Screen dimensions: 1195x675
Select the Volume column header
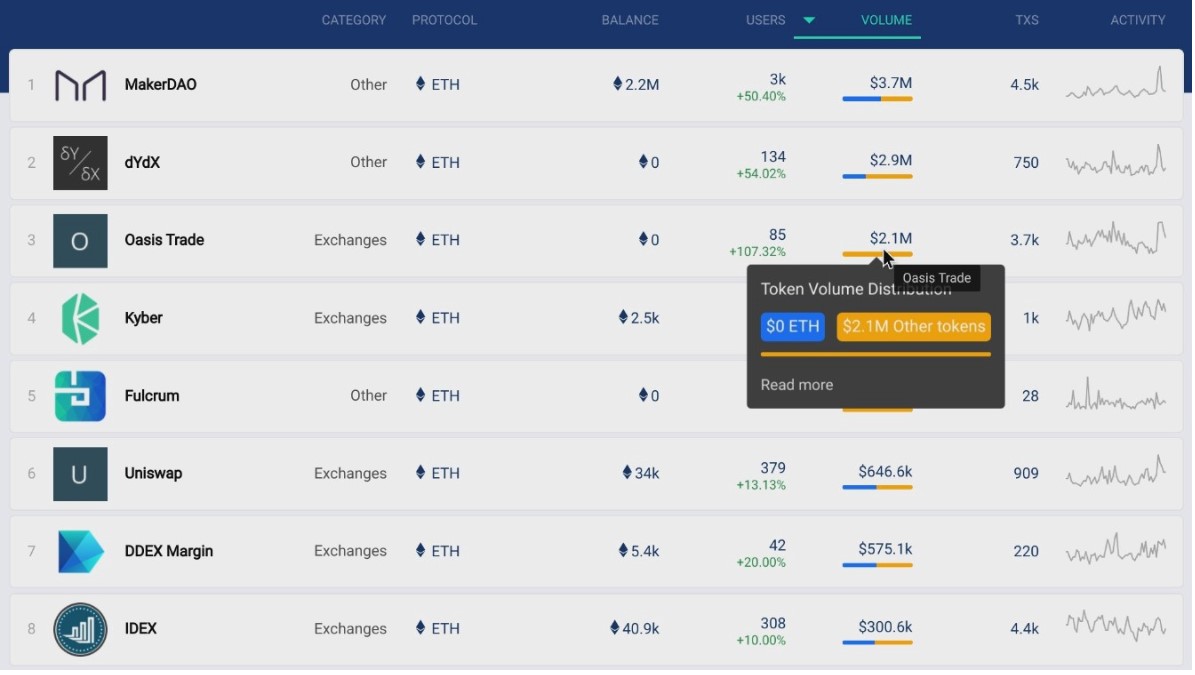click(x=886, y=21)
